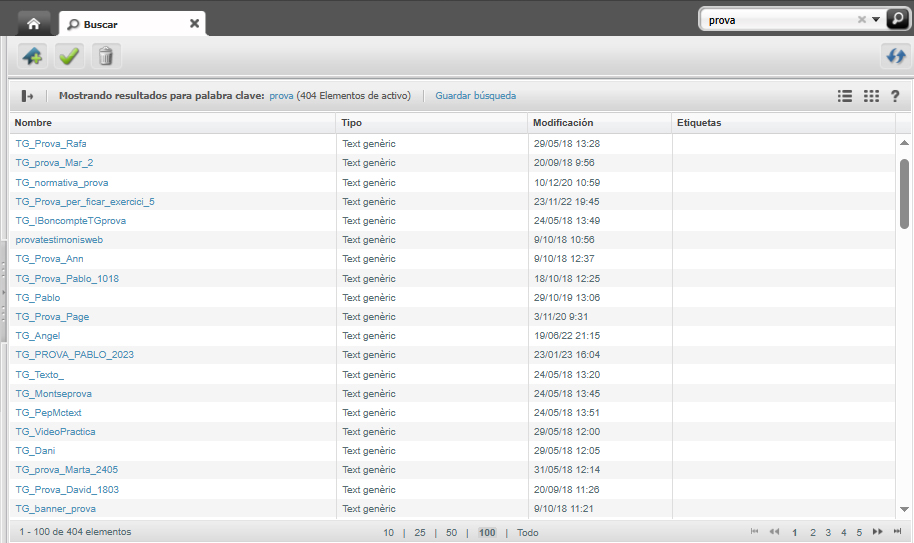Screen dimensions: 914x543
Task: Switch to list view
Action: coord(845,96)
